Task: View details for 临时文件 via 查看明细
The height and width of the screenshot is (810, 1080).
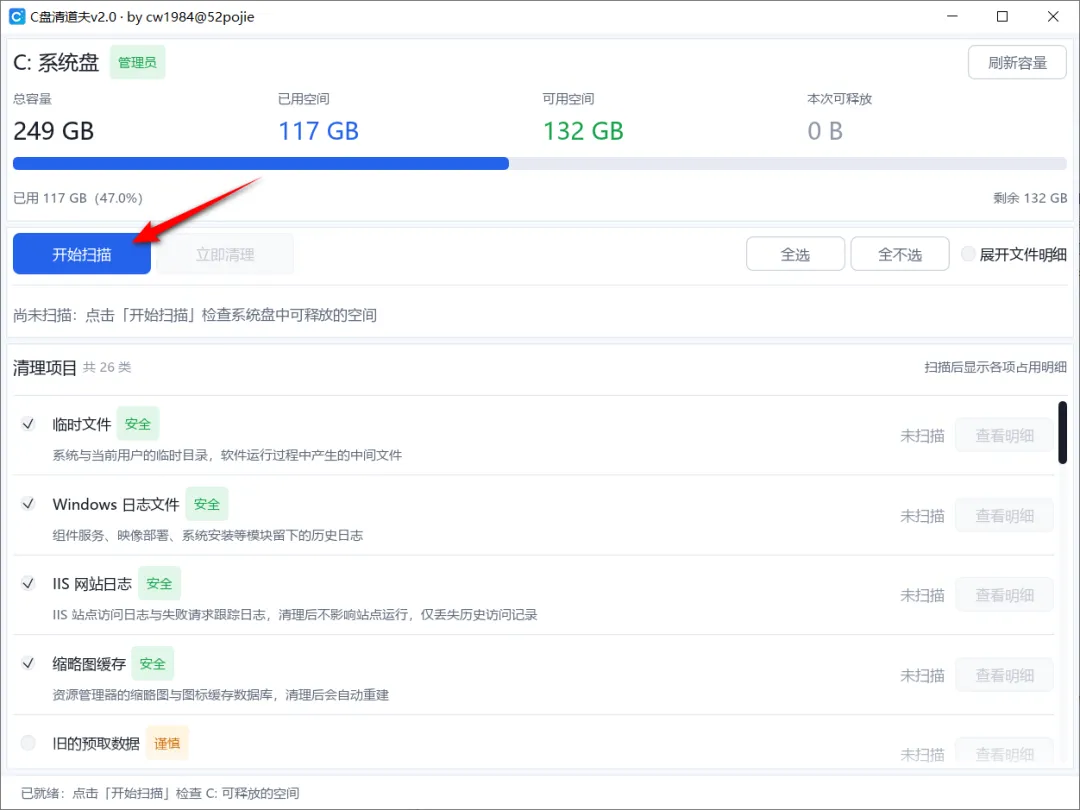Action: point(1004,435)
